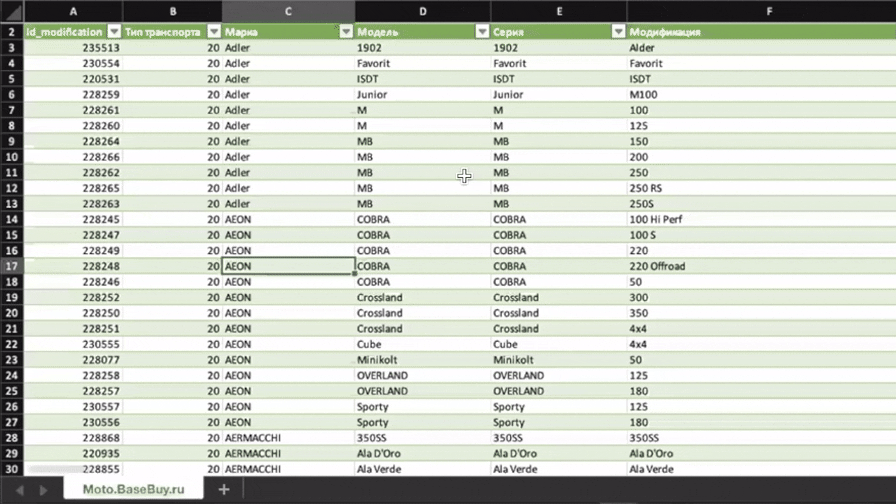Click the AERMACCHI cell in row 29
The image size is (896, 504).
point(288,454)
